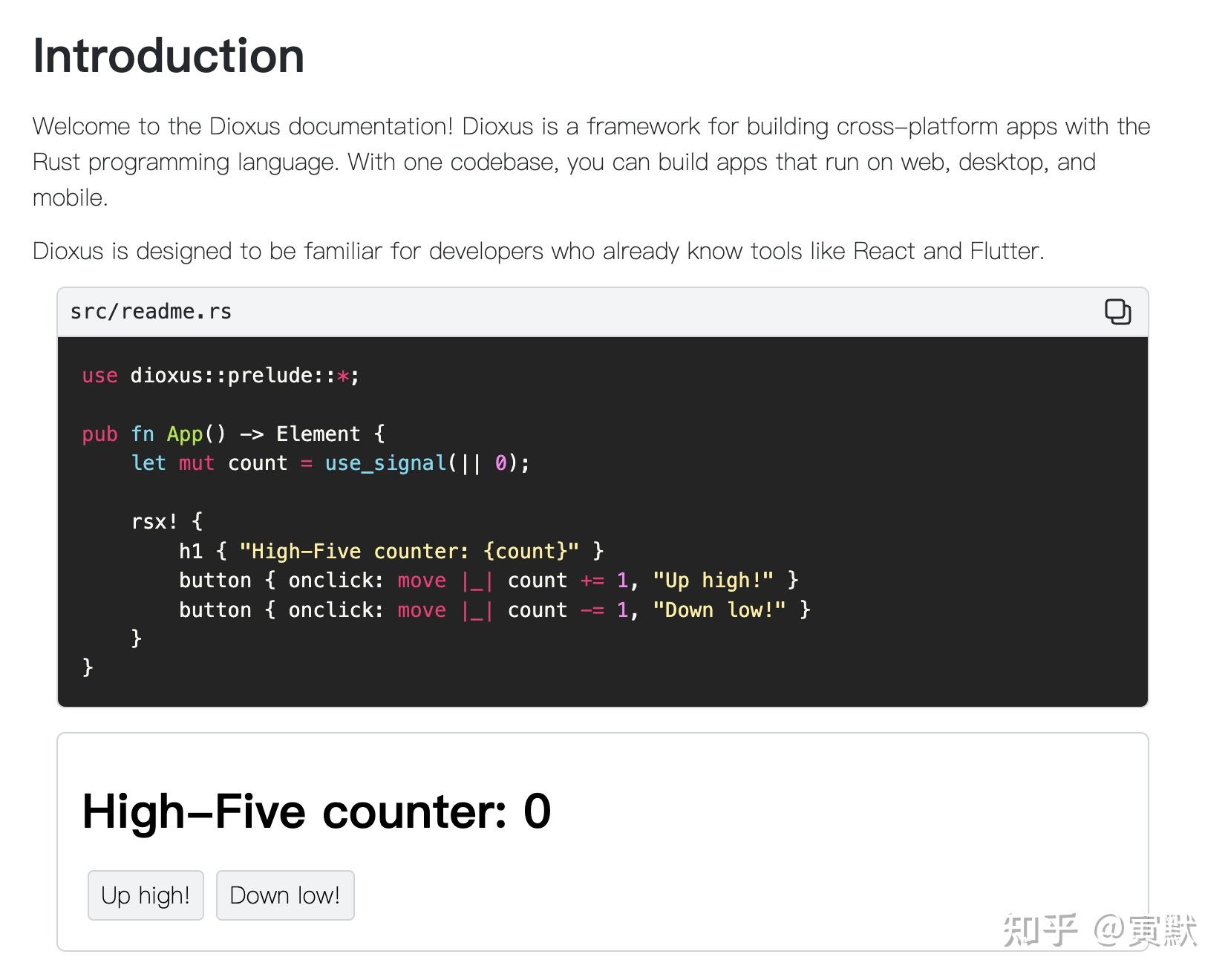Viewport: 1228px width, 980px height.
Task: Click the Zhihu watermark text
Action: point(1100,930)
